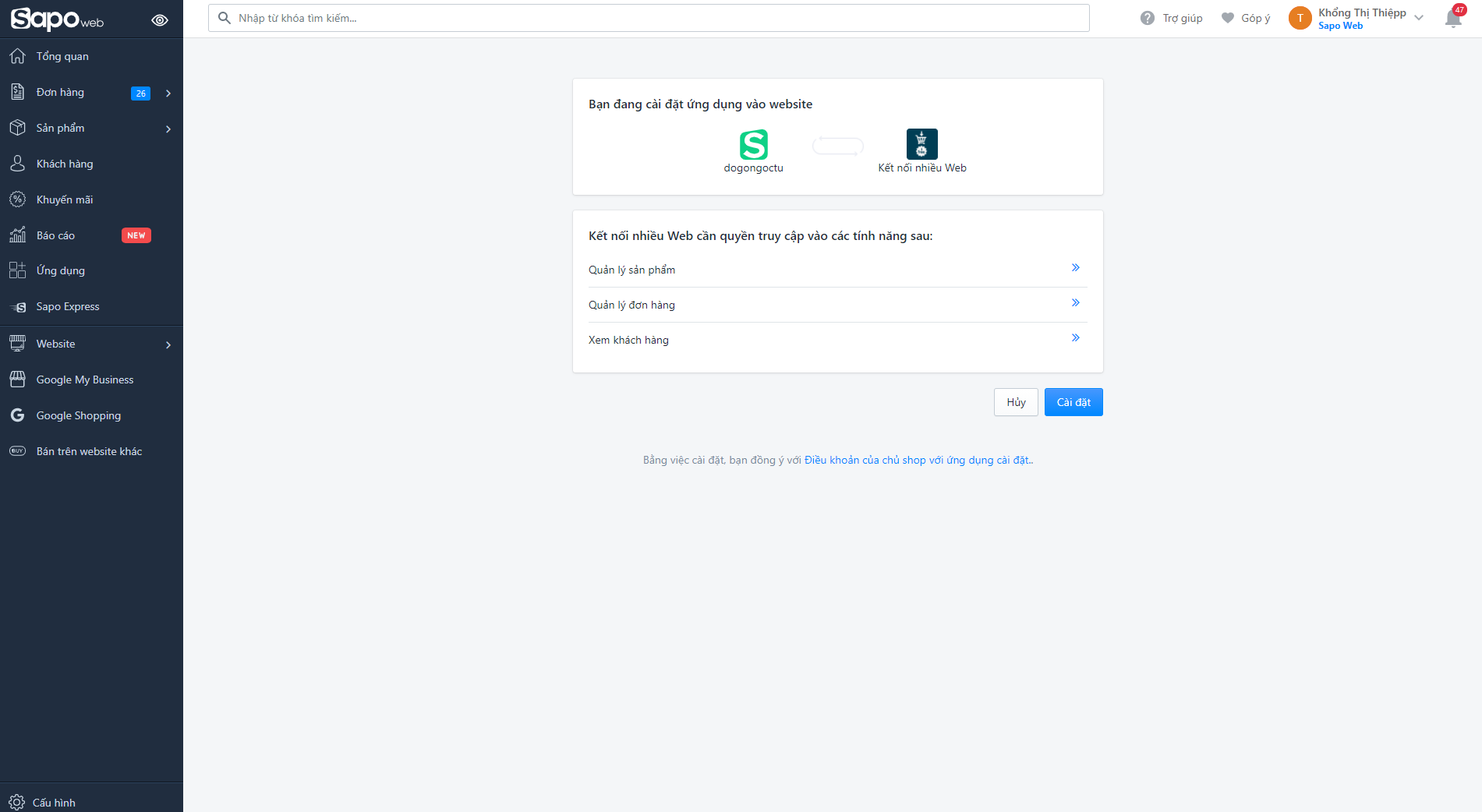Click the Góp ý heart icon

[x=1228, y=18]
